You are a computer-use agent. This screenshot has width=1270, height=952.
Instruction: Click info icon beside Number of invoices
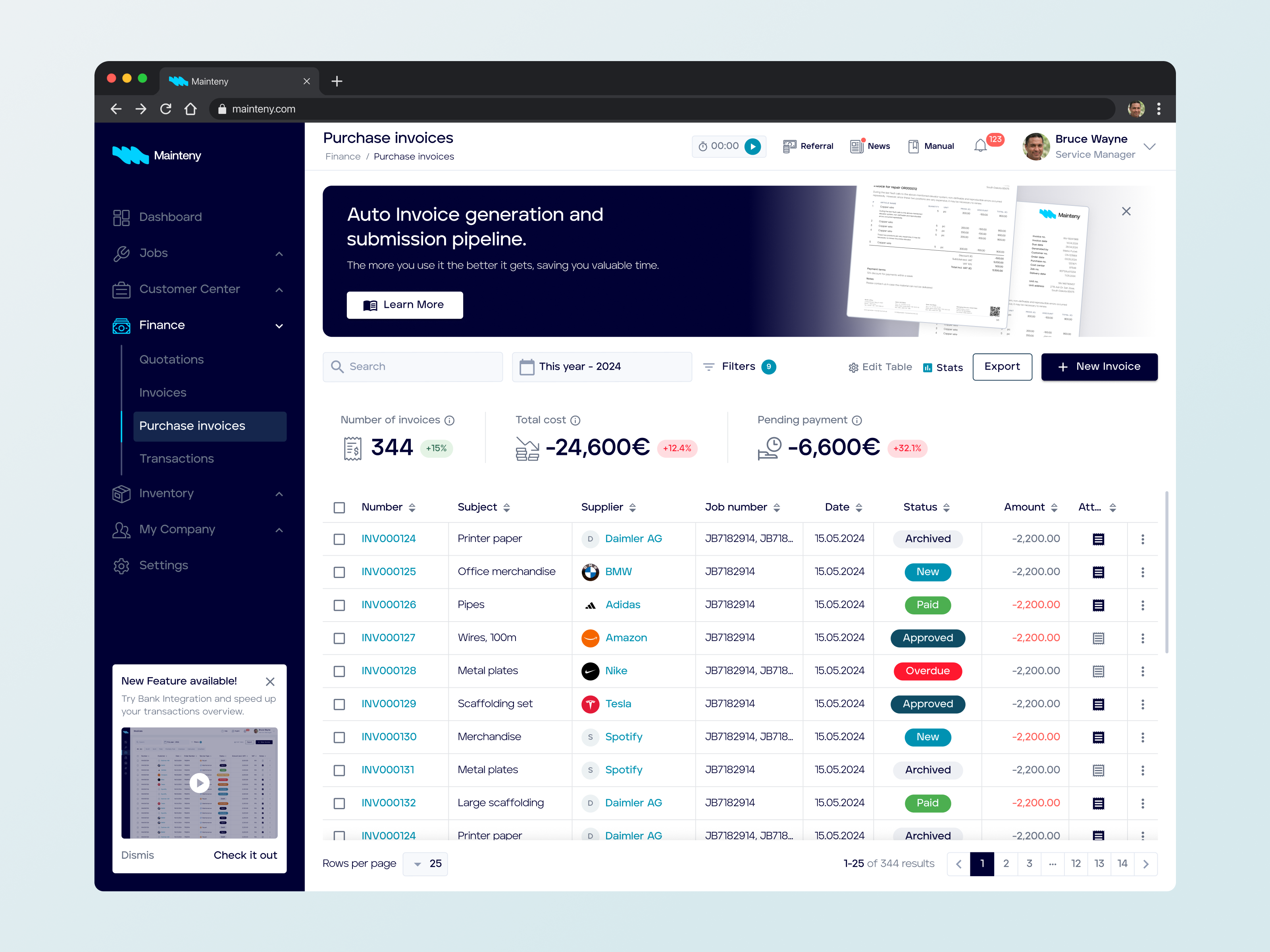[450, 420]
